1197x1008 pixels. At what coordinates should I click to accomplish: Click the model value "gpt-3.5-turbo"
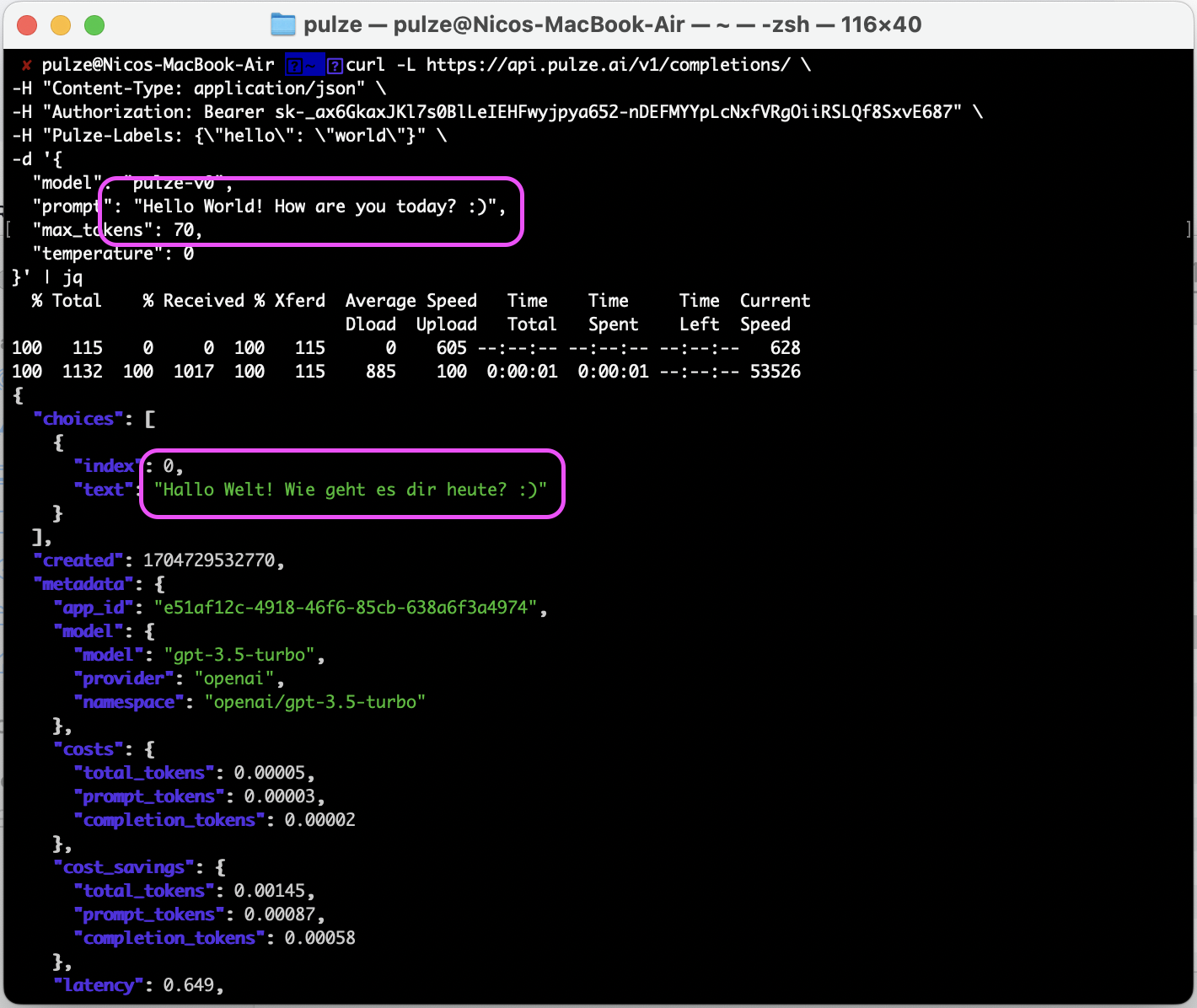(x=239, y=655)
